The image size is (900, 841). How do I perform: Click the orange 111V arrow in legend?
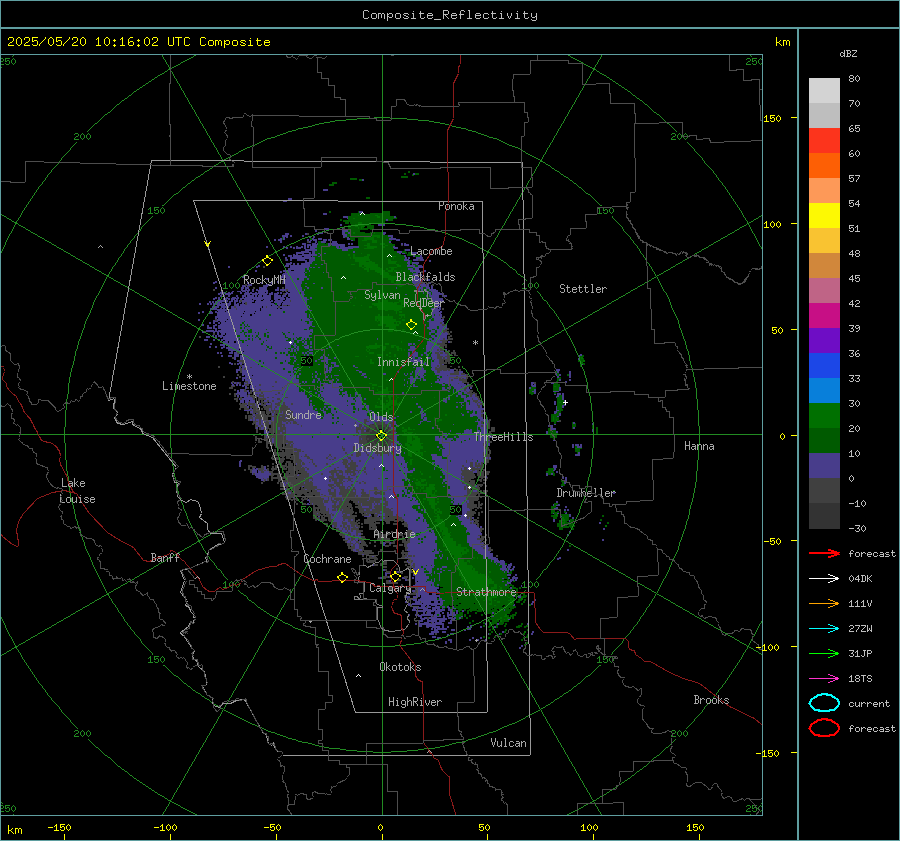[x=824, y=603]
